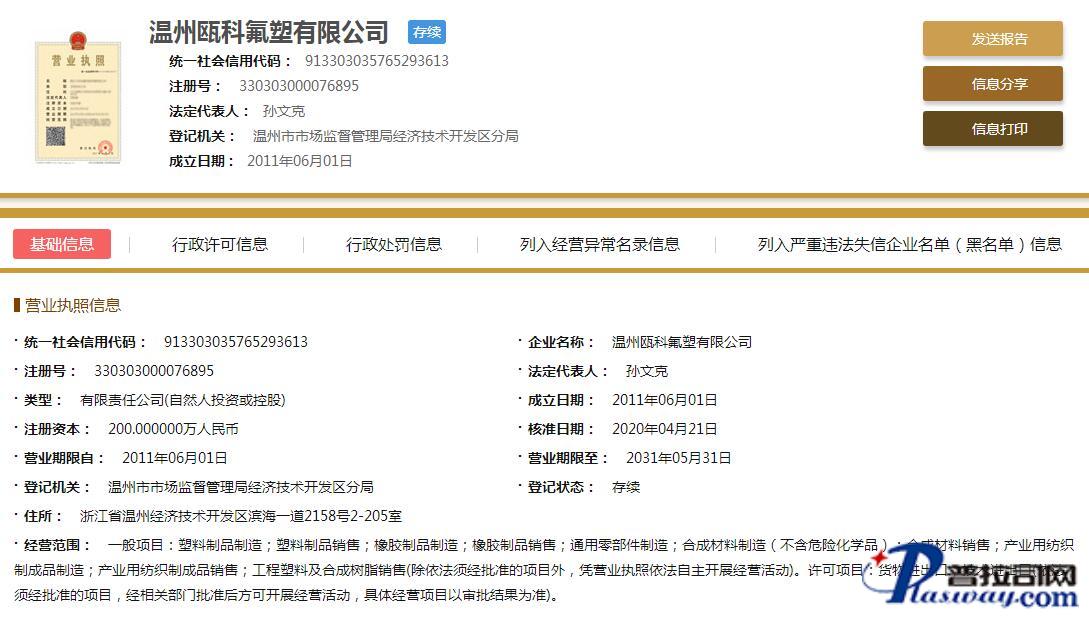Go to the 列入经营异常名录信息 tab

coord(600,244)
